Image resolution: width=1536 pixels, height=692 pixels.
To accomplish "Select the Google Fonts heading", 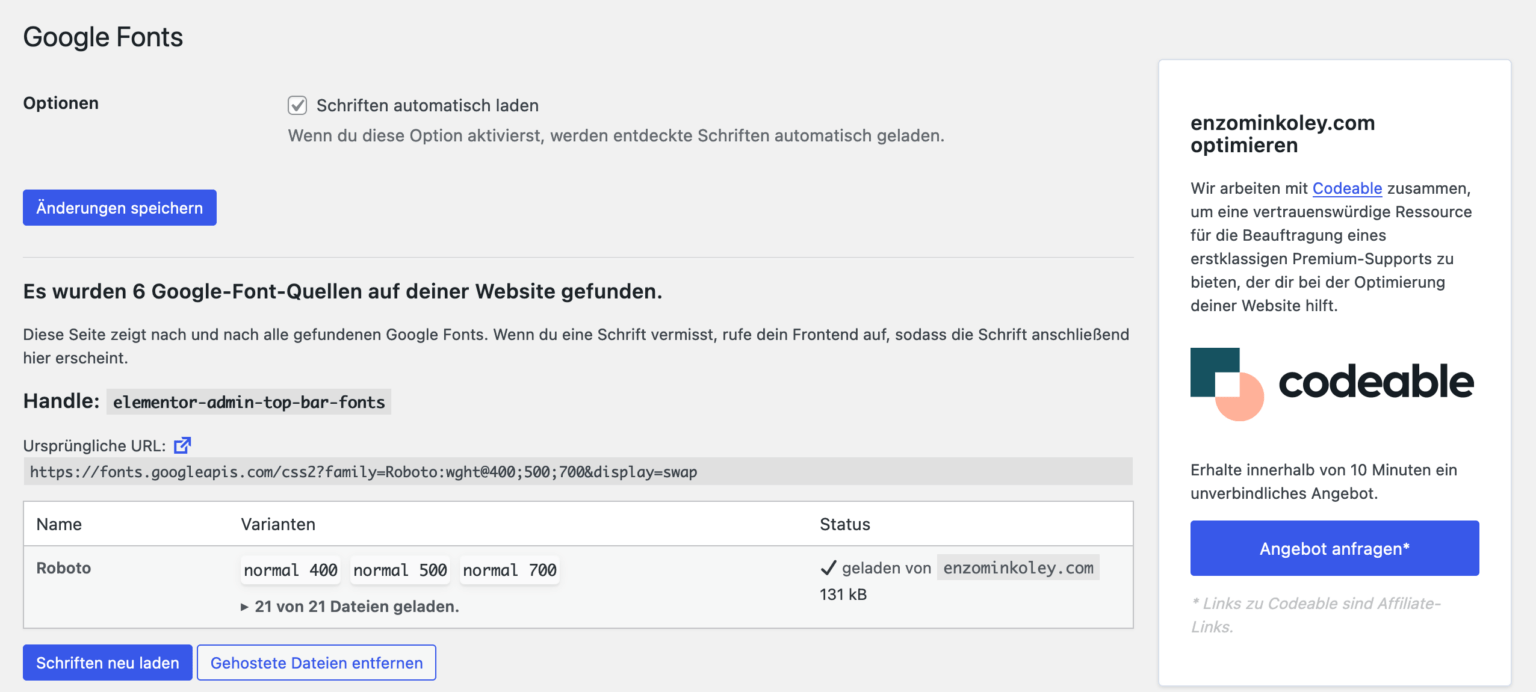I will pos(102,36).
